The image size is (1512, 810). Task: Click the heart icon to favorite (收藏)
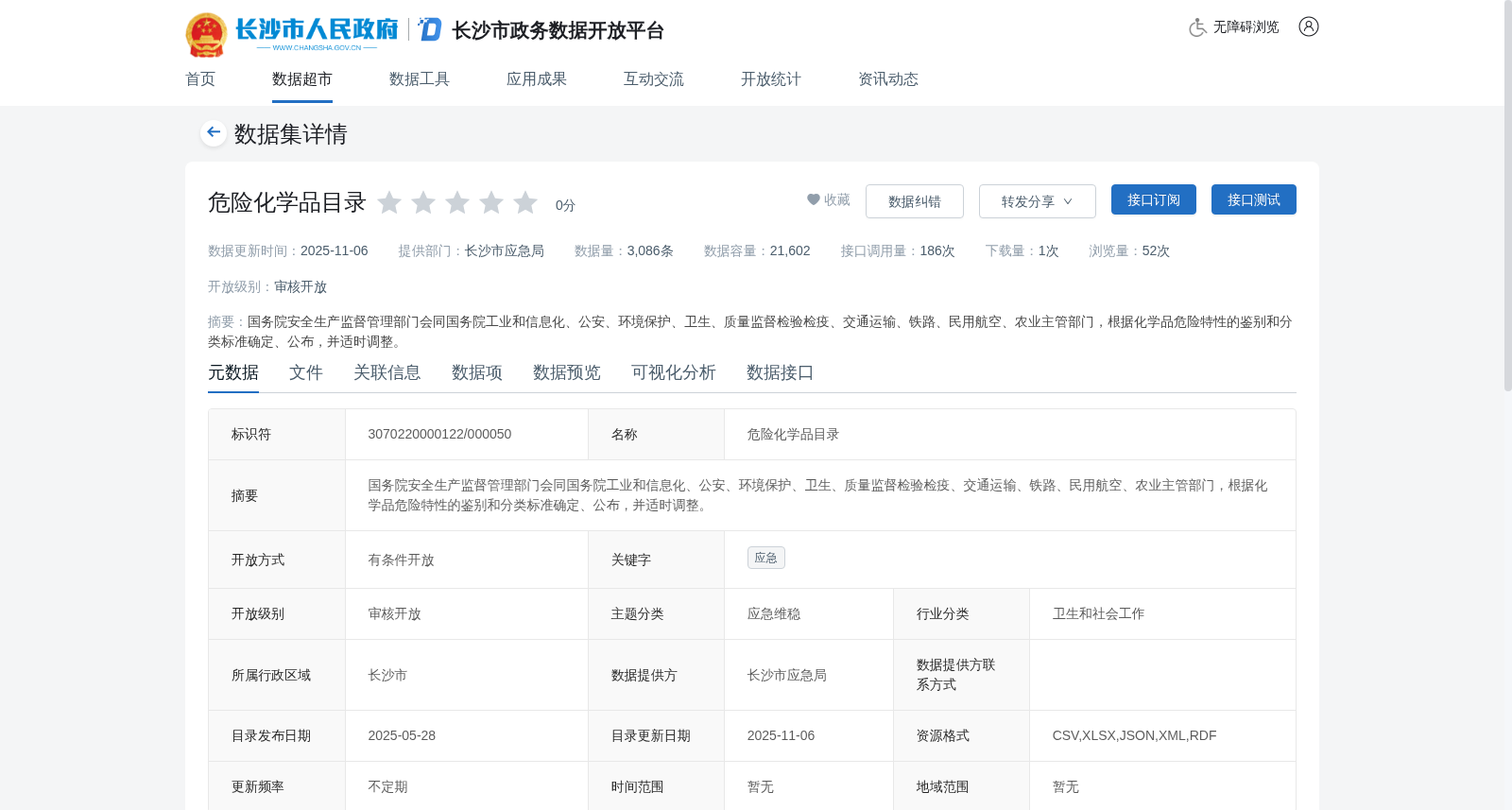click(x=813, y=199)
